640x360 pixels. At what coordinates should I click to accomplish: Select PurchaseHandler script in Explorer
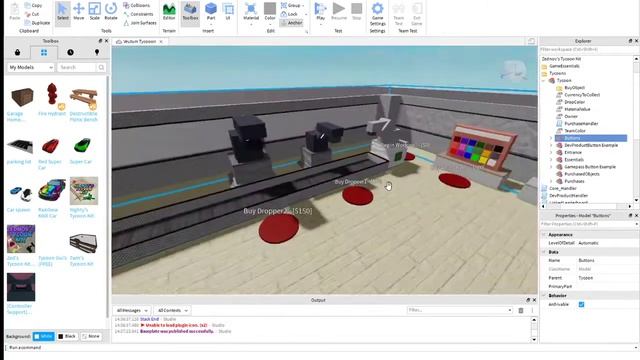point(581,124)
